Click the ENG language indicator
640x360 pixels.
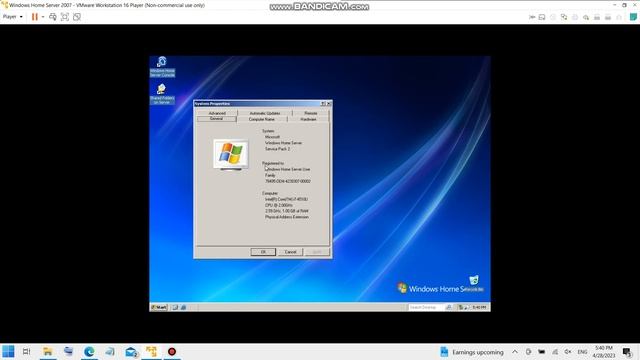[x=582, y=352]
